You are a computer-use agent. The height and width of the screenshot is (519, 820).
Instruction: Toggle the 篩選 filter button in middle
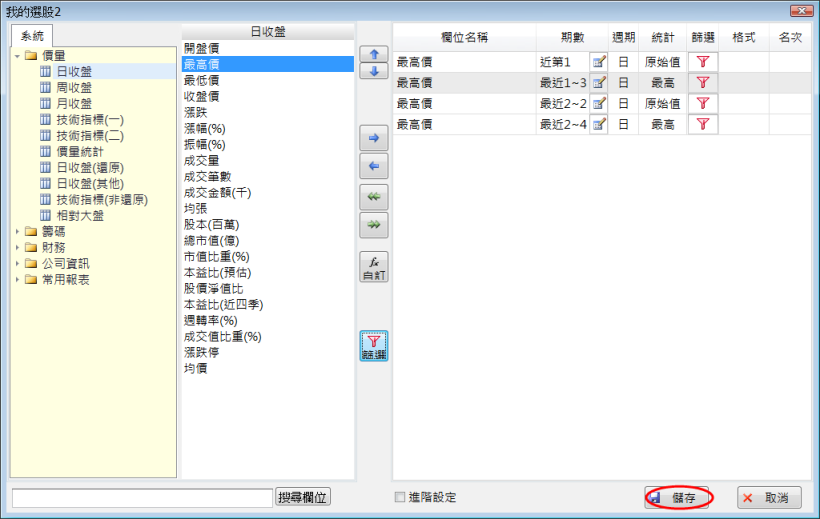373,346
